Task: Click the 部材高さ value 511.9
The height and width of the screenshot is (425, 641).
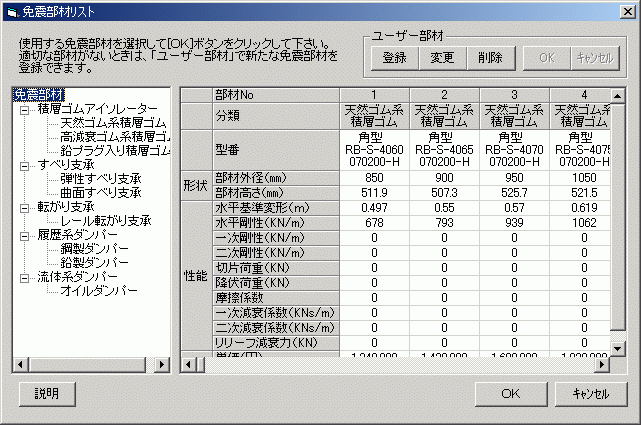Action: [374, 193]
